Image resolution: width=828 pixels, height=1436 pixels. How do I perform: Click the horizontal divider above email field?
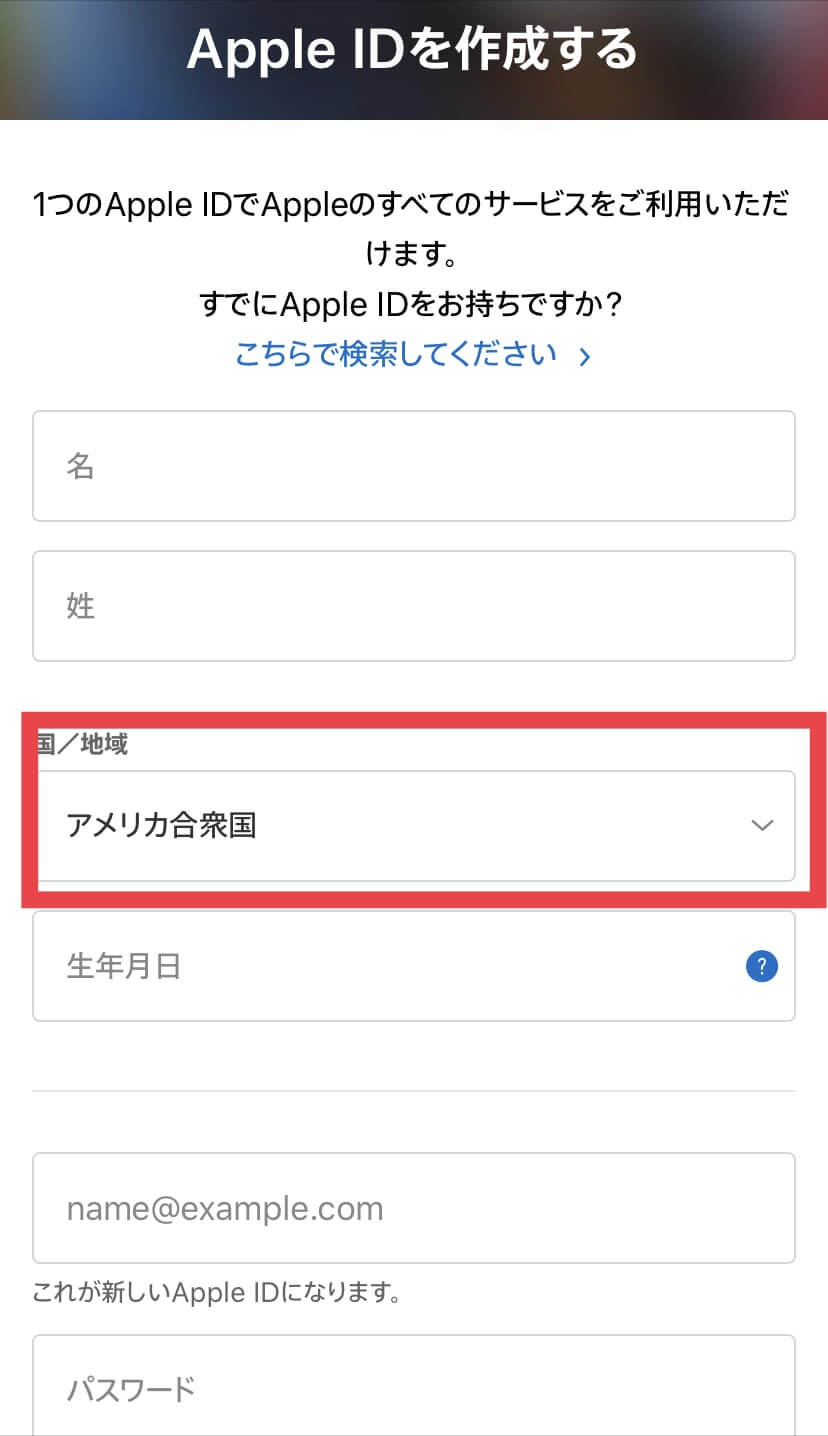pos(414,1091)
